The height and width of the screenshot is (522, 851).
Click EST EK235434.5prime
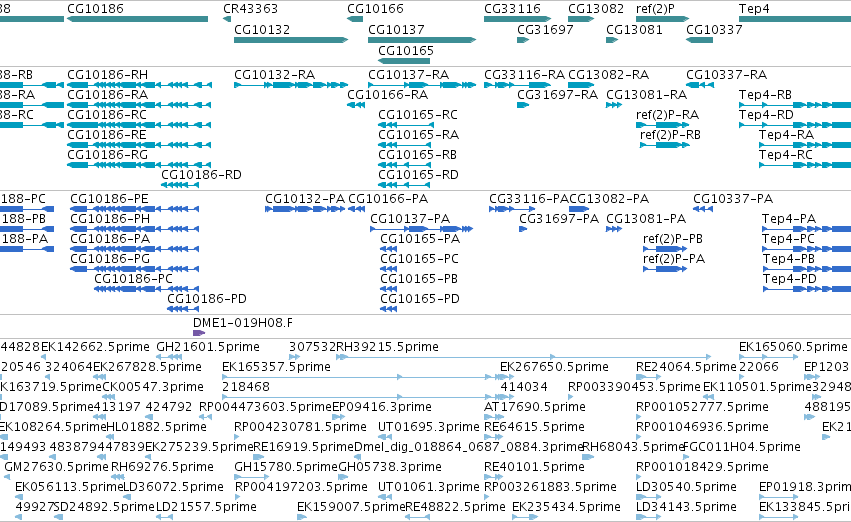click(524, 517)
